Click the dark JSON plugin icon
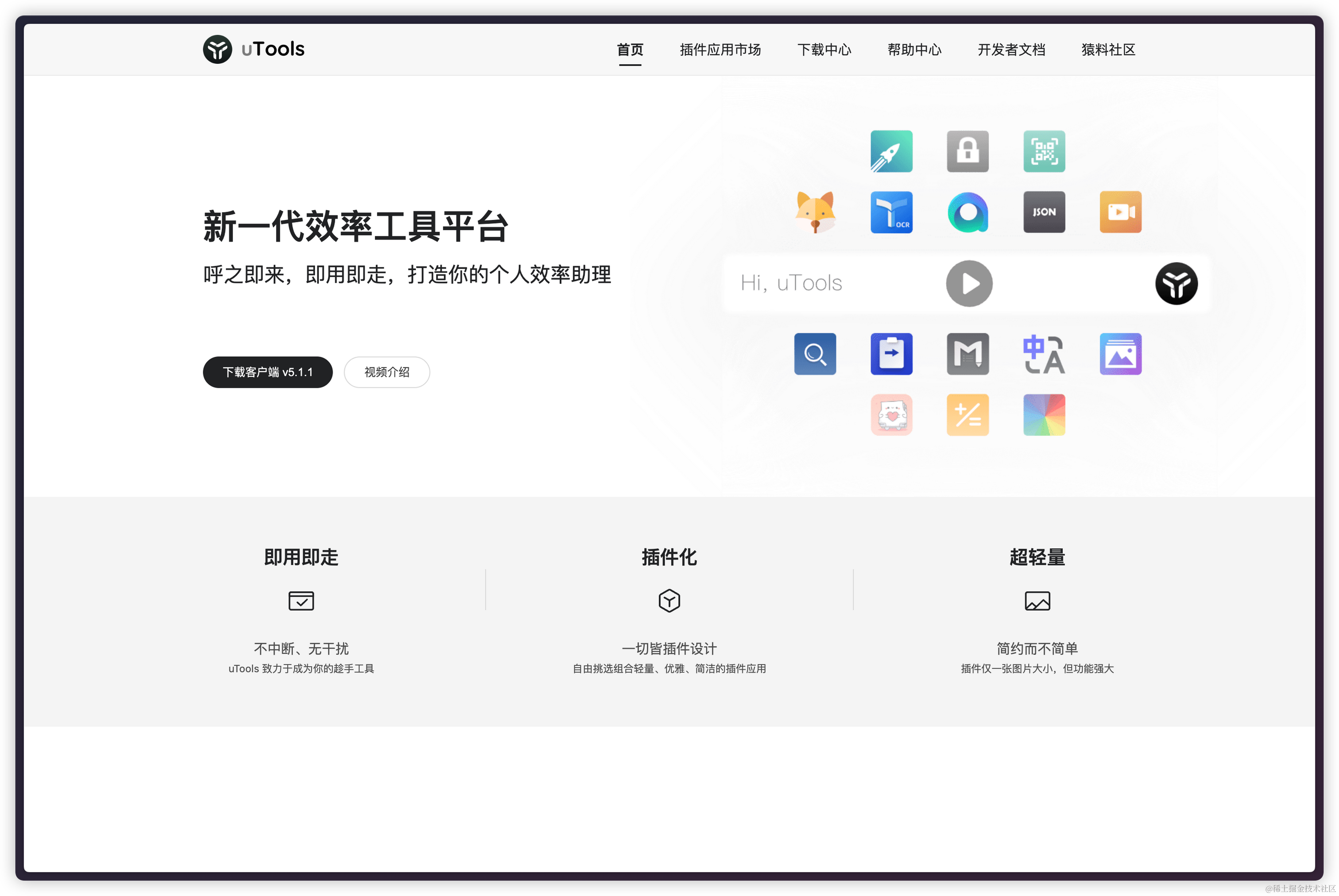The image size is (1339, 896). click(x=1044, y=212)
